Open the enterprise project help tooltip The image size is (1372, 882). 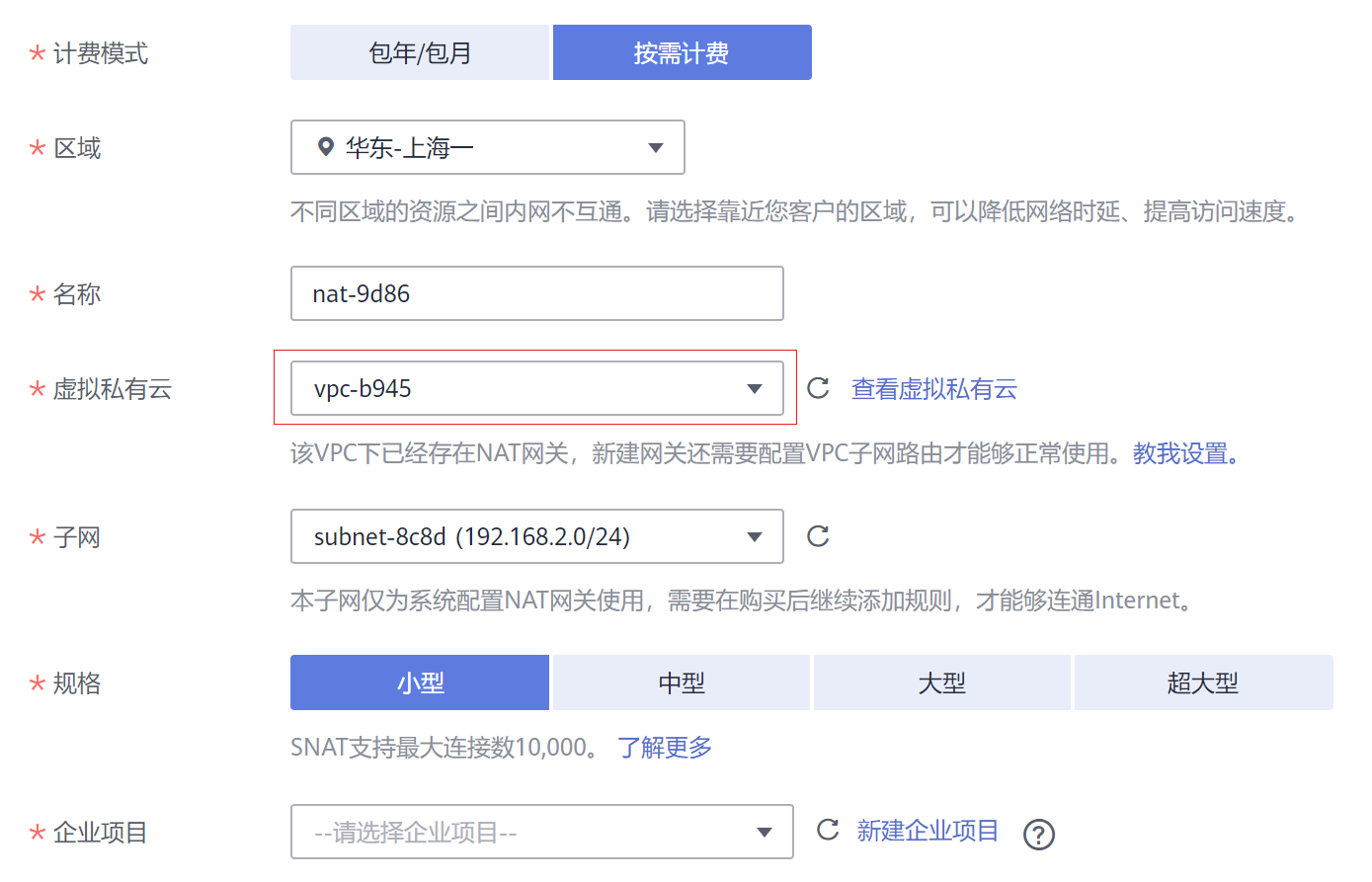pyautogui.click(x=1038, y=835)
